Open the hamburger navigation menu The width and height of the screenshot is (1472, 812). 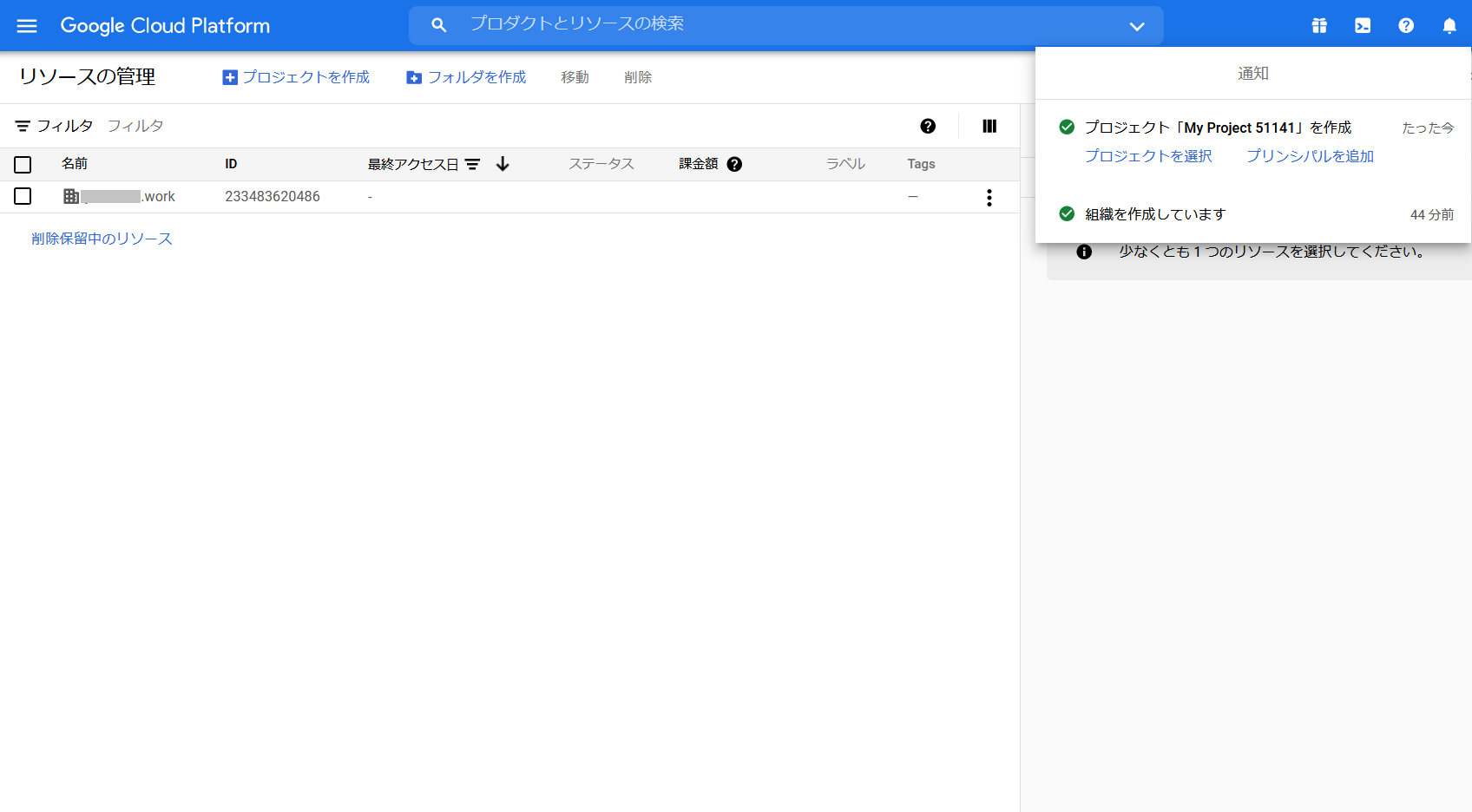pos(27,26)
